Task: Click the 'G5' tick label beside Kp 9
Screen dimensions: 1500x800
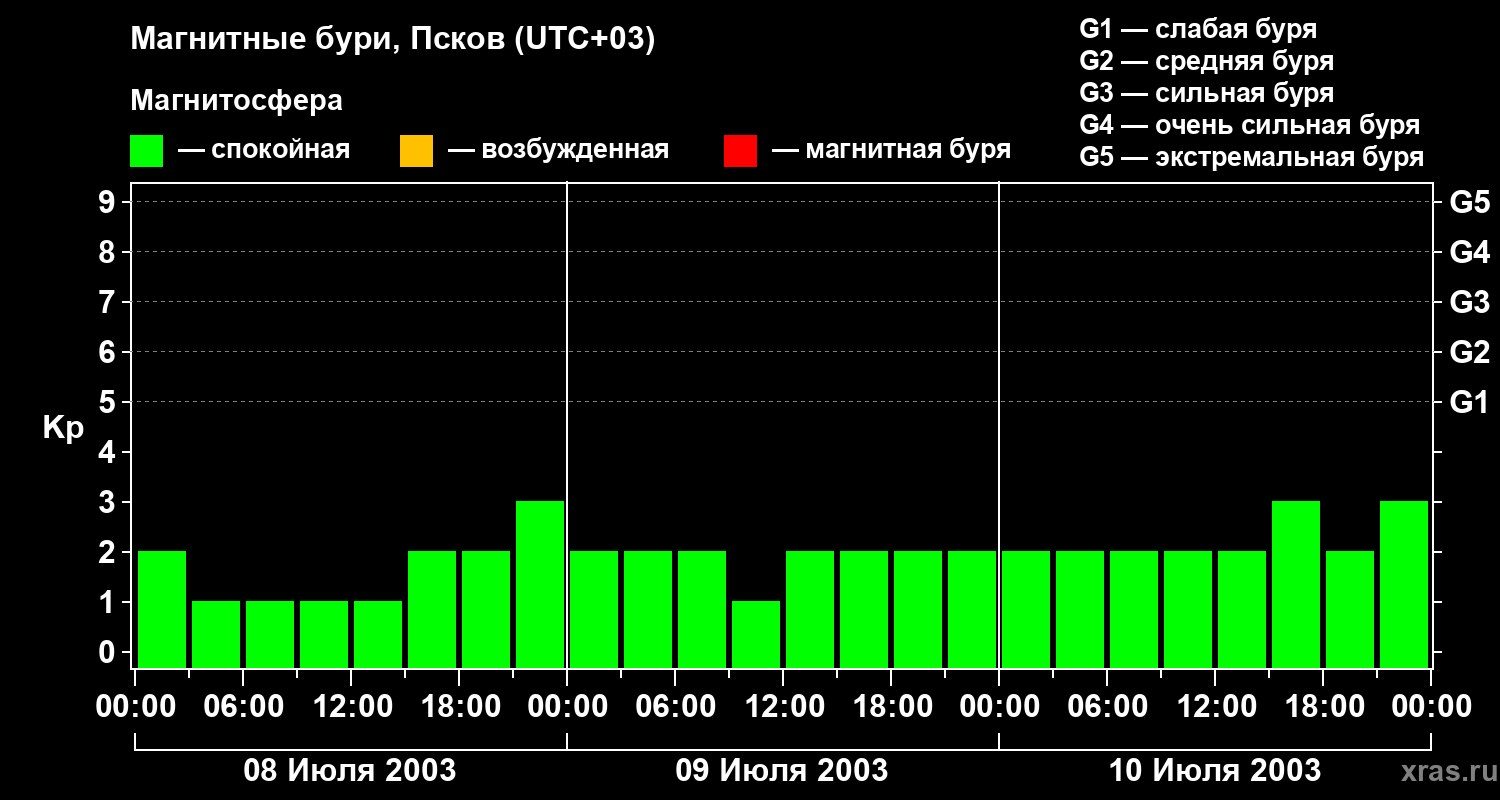Action: click(x=1470, y=203)
